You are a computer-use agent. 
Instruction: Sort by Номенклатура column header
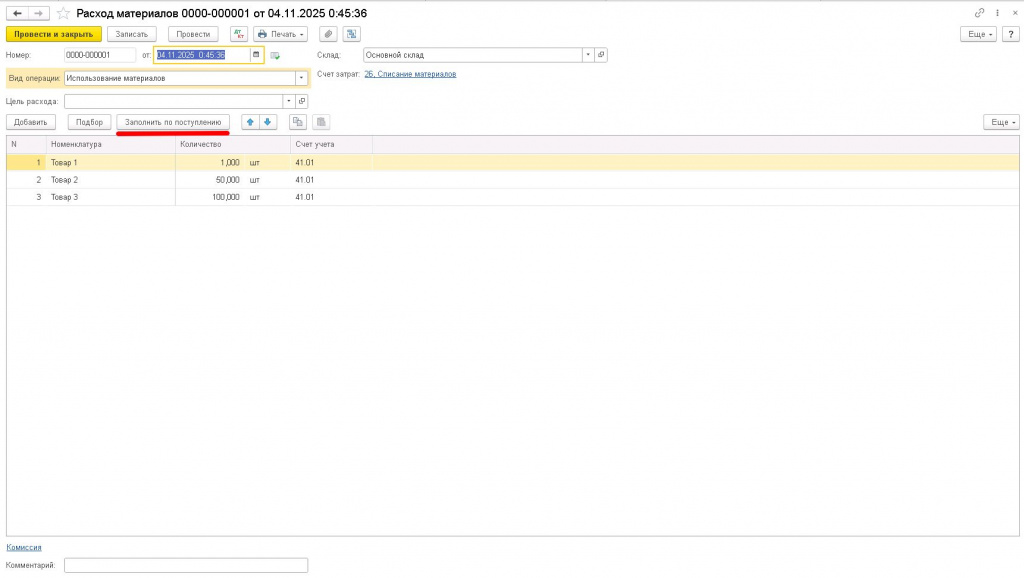pyautogui.click(x=111, y=144)
